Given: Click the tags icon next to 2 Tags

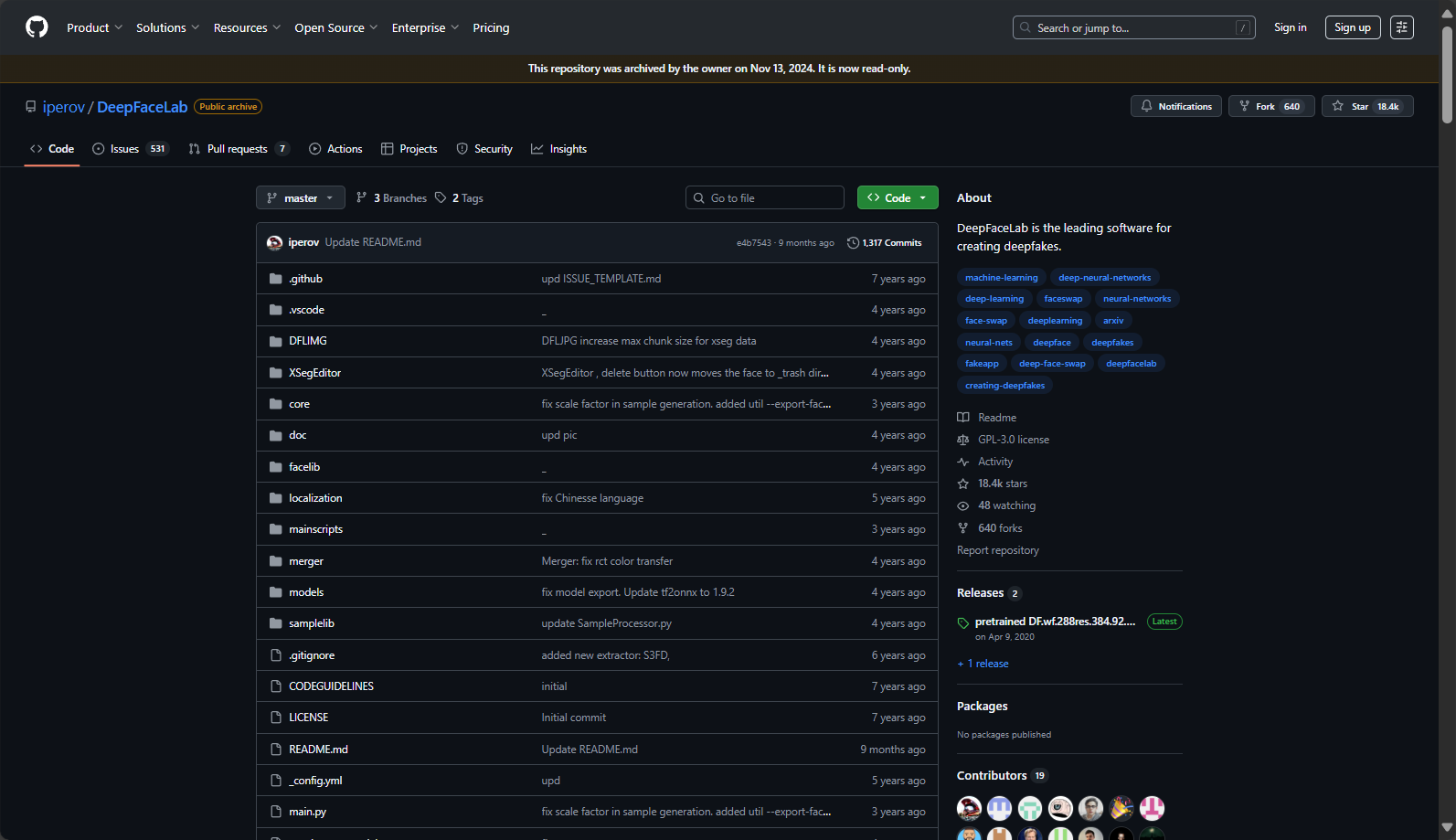Looking at the screenshot, I should [441, 197].
